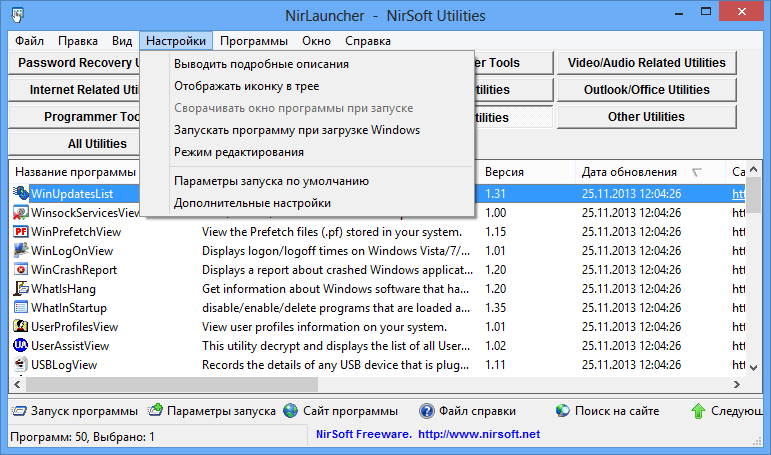Viewport: 771px width, 455px height.
Task: Click the WinCrashReport row icon
Action: [x=21, y=270]
